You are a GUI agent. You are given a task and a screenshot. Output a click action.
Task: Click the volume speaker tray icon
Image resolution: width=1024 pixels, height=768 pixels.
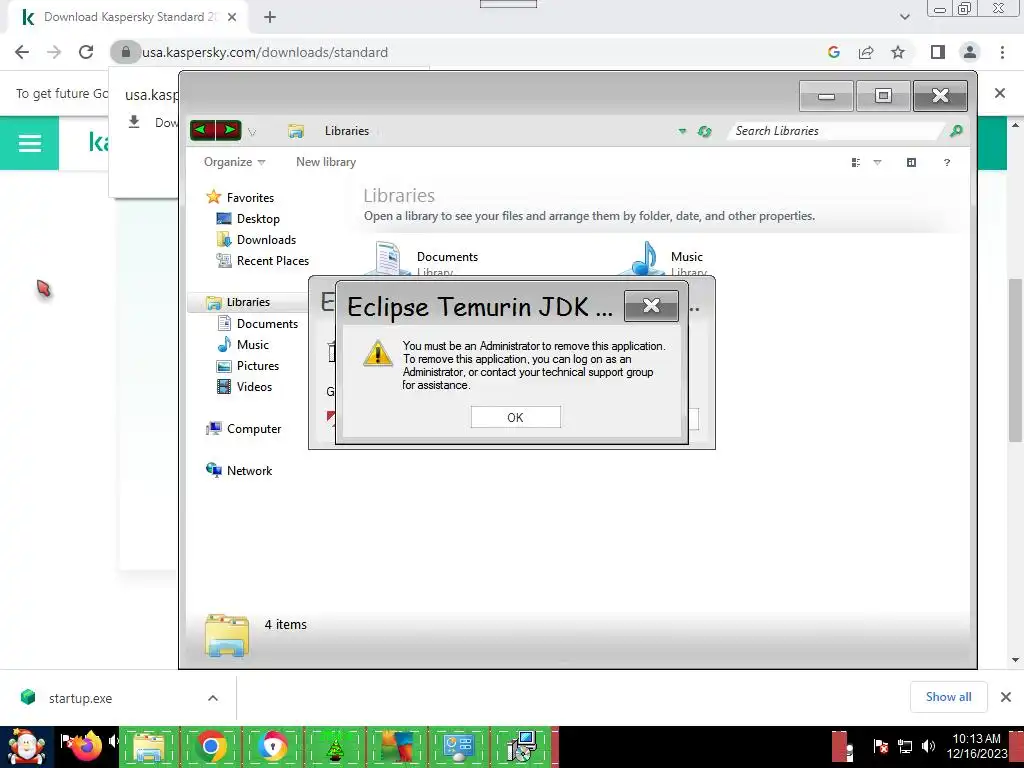point(928,746)
